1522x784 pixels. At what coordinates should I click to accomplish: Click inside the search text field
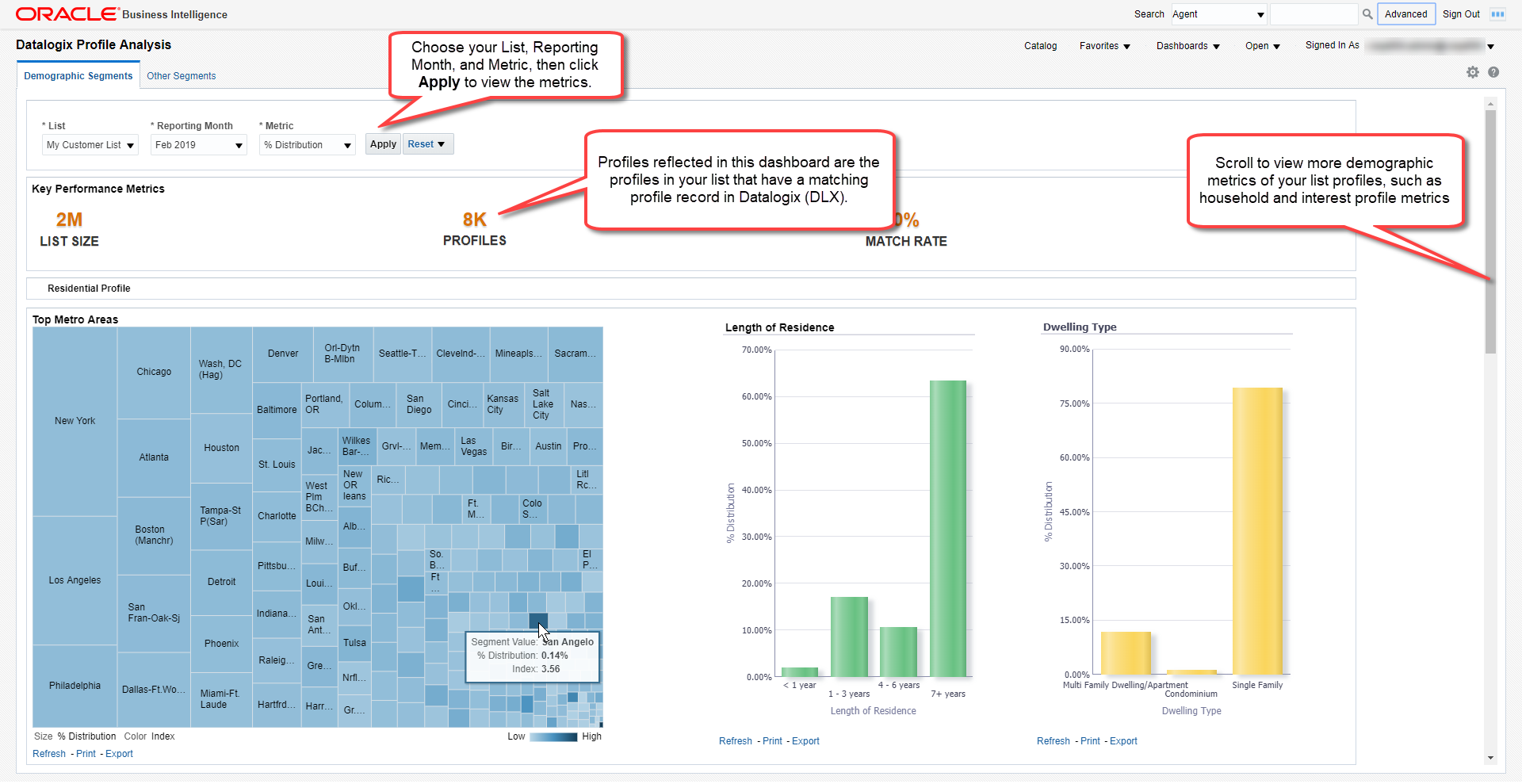pyautogui.click(x=1314, y=14)
